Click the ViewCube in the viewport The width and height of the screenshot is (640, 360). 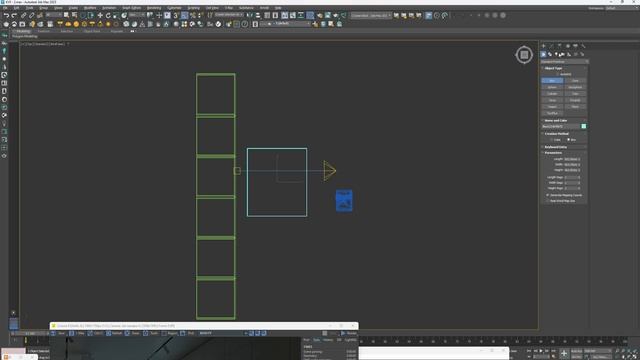tap(524, 55)
